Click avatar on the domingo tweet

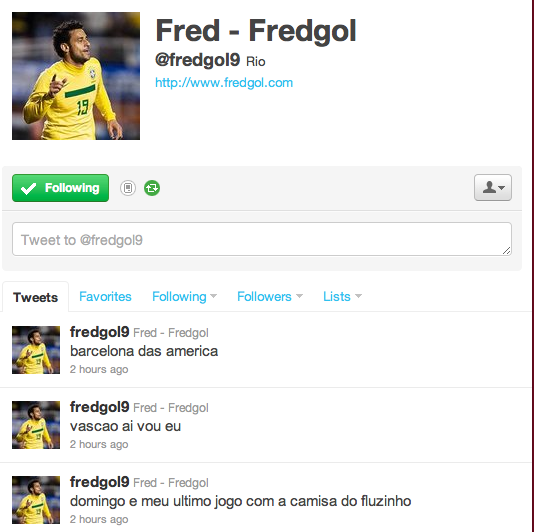click(x=36, y=500)
